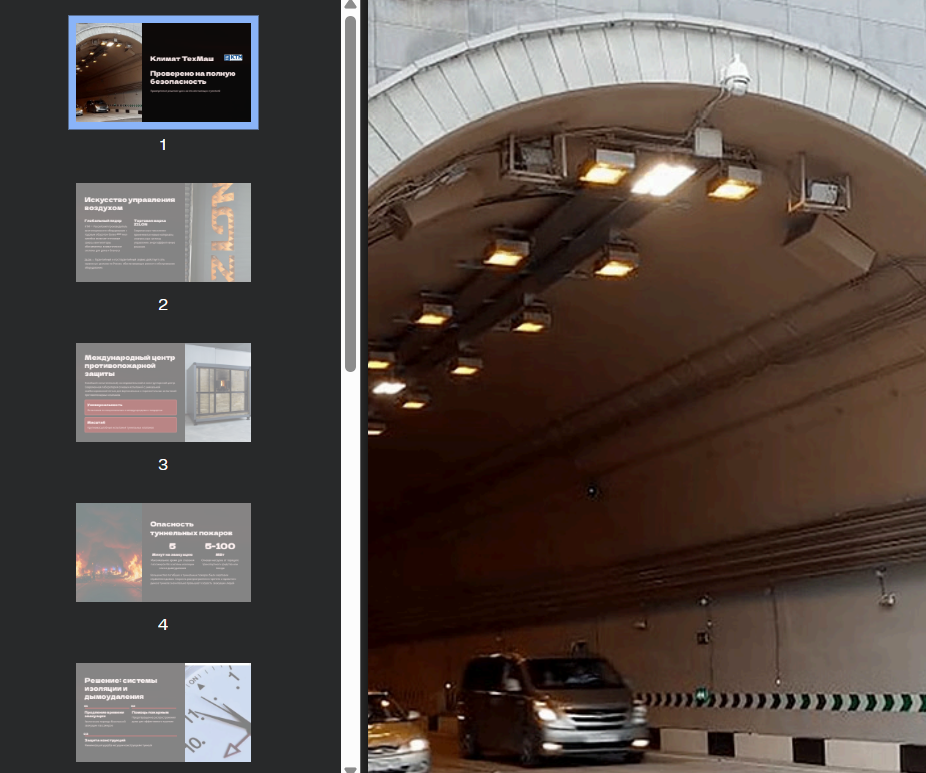Click the clock picture in slide 5 thumbnail
Screen dimensions: 926x773
pos(218,712)
